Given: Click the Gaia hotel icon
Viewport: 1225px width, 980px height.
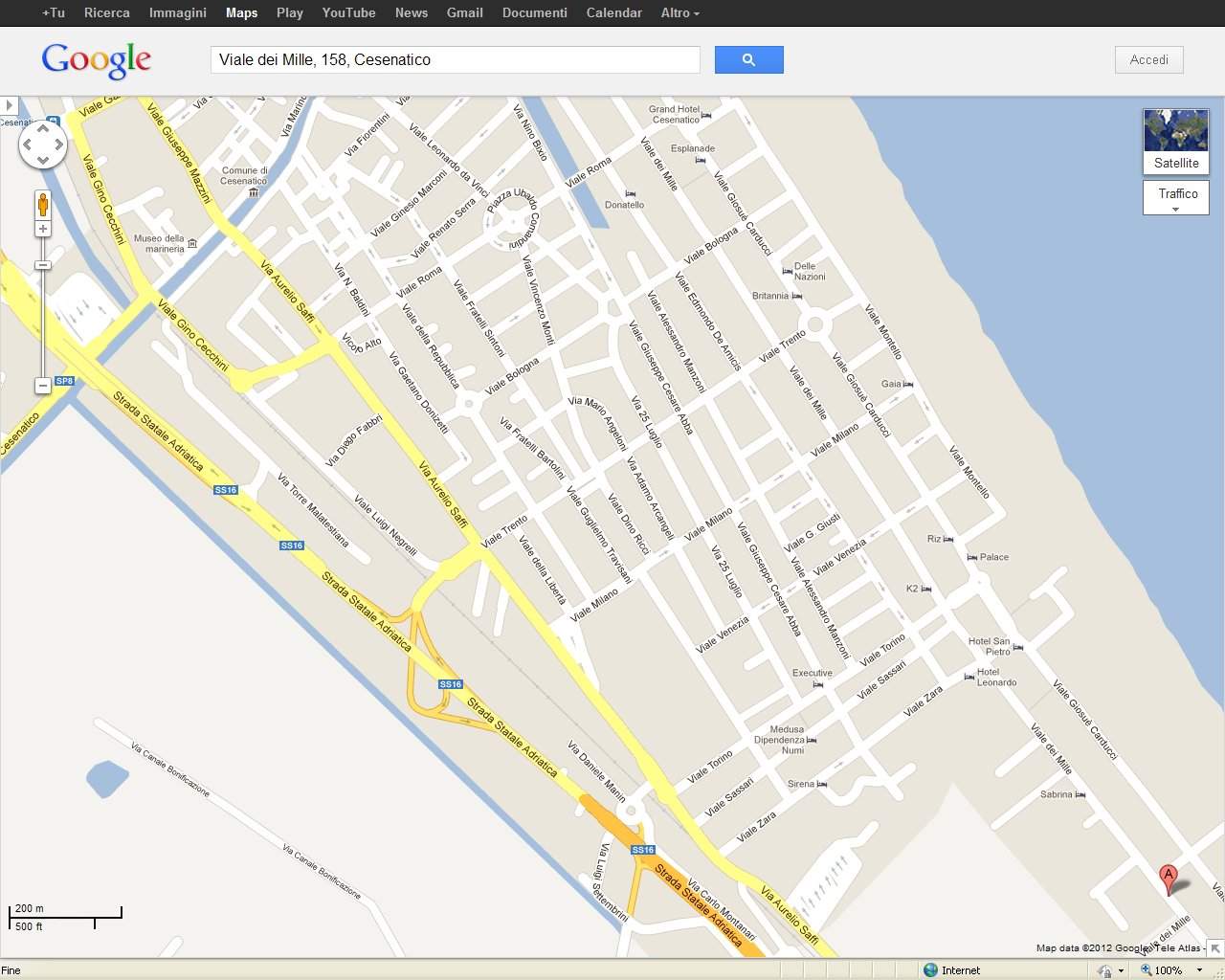Looking at the screenshot, I should pos(908,384).
